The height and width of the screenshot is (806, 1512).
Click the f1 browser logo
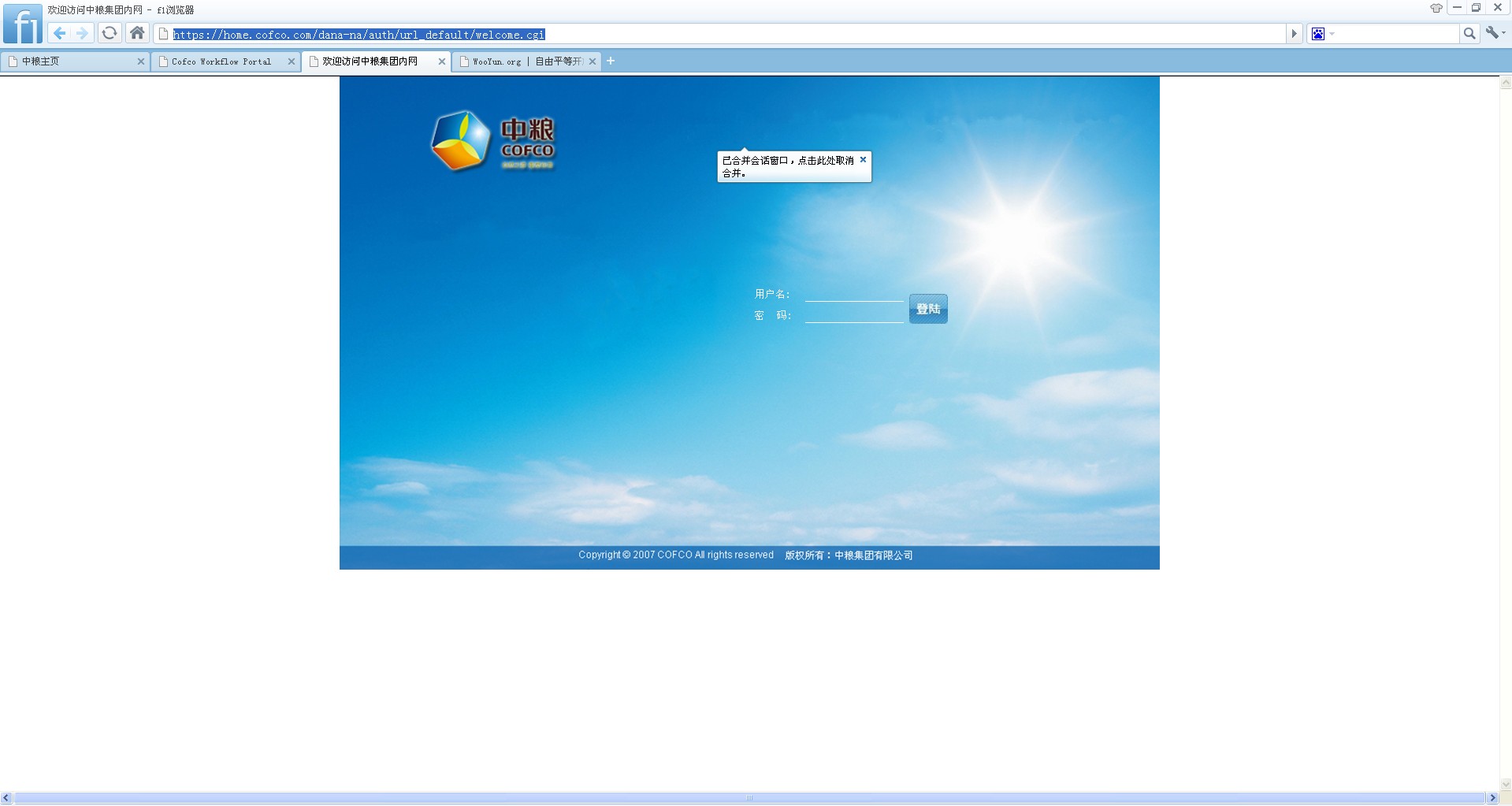point(23,24)
